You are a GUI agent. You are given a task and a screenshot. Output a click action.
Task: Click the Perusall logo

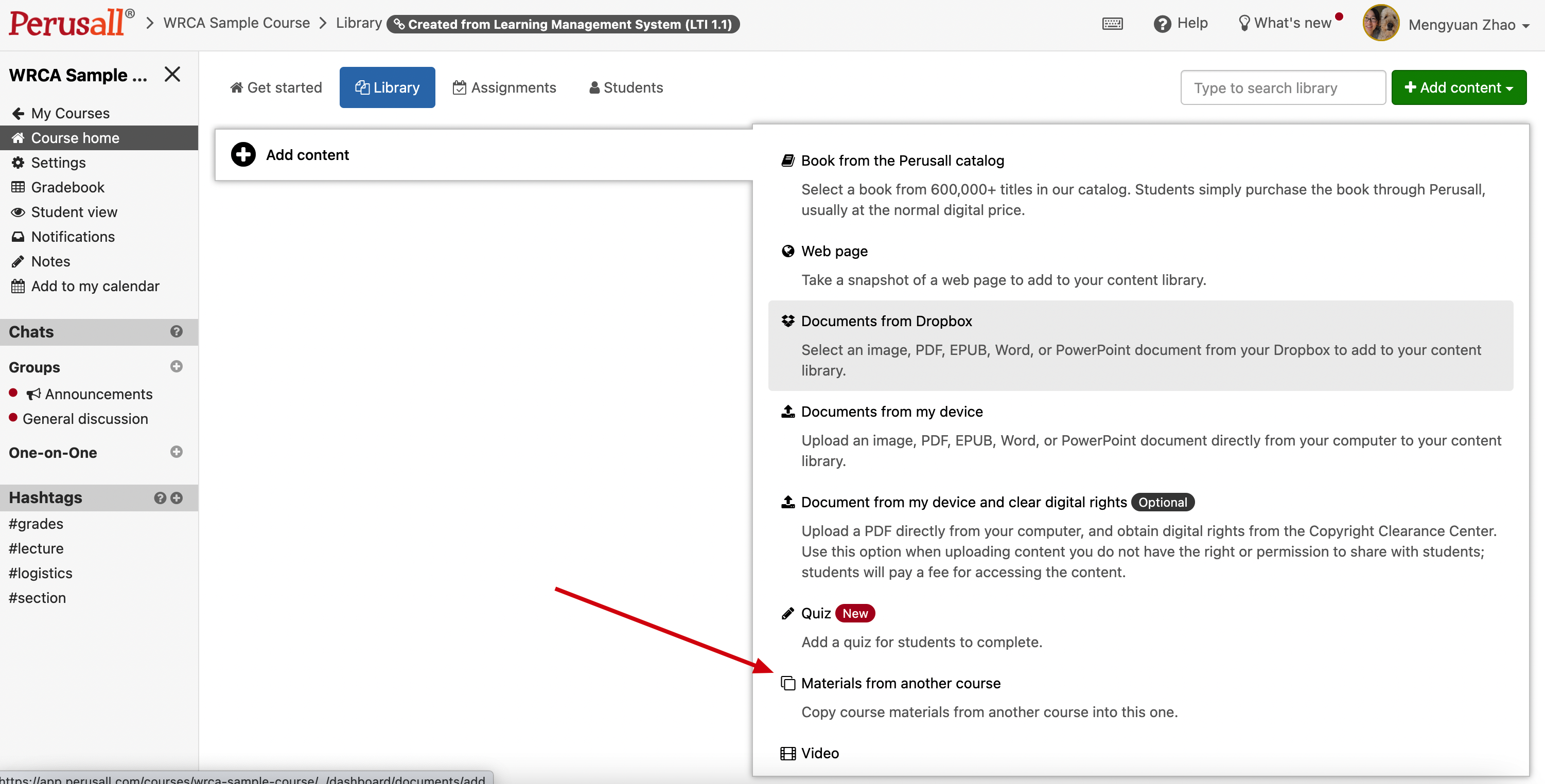pyautogui.click(x=72, y=23)
